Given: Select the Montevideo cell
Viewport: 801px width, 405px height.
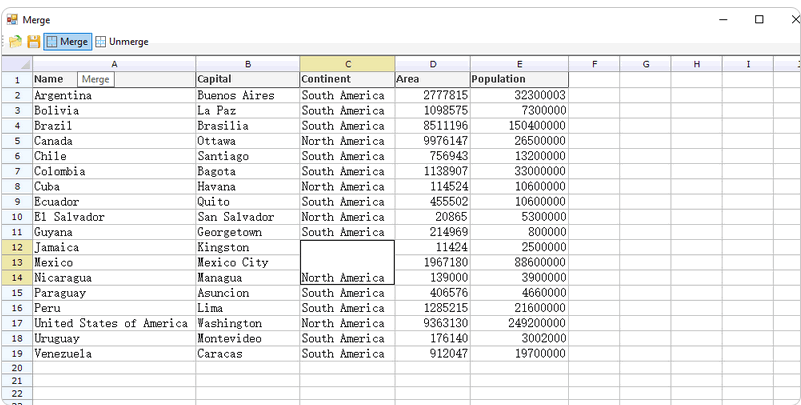Looking at the screenshot, I should point(248,339).
